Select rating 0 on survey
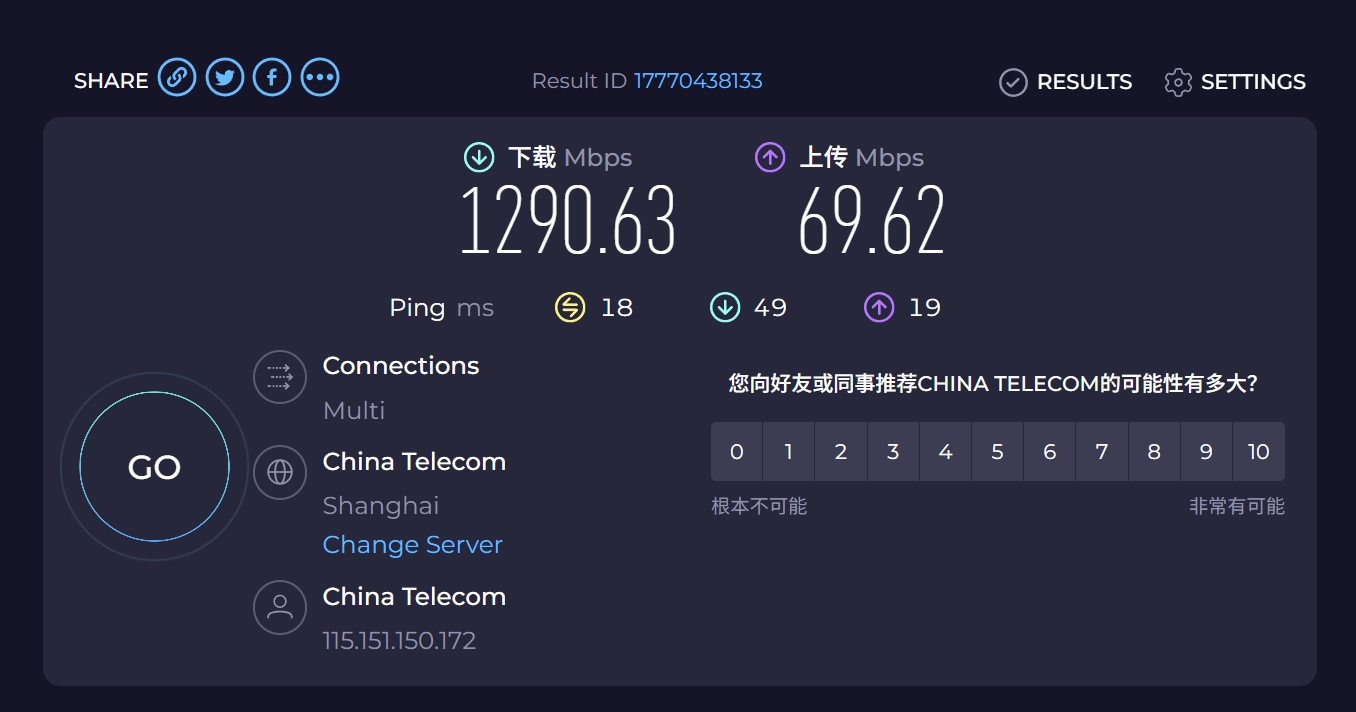The image size is (1356, 712). click(x=737, y=452)
